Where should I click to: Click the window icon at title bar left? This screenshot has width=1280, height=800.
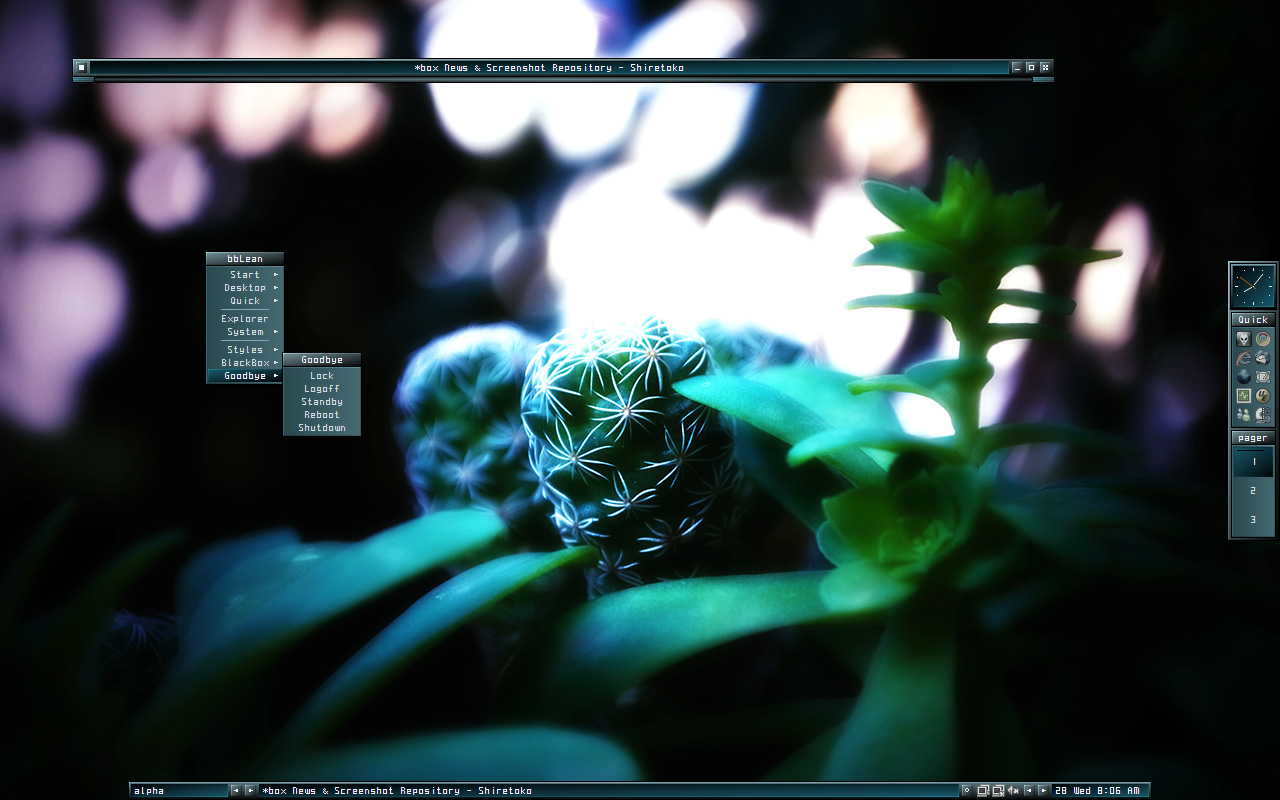coord(82,67)
